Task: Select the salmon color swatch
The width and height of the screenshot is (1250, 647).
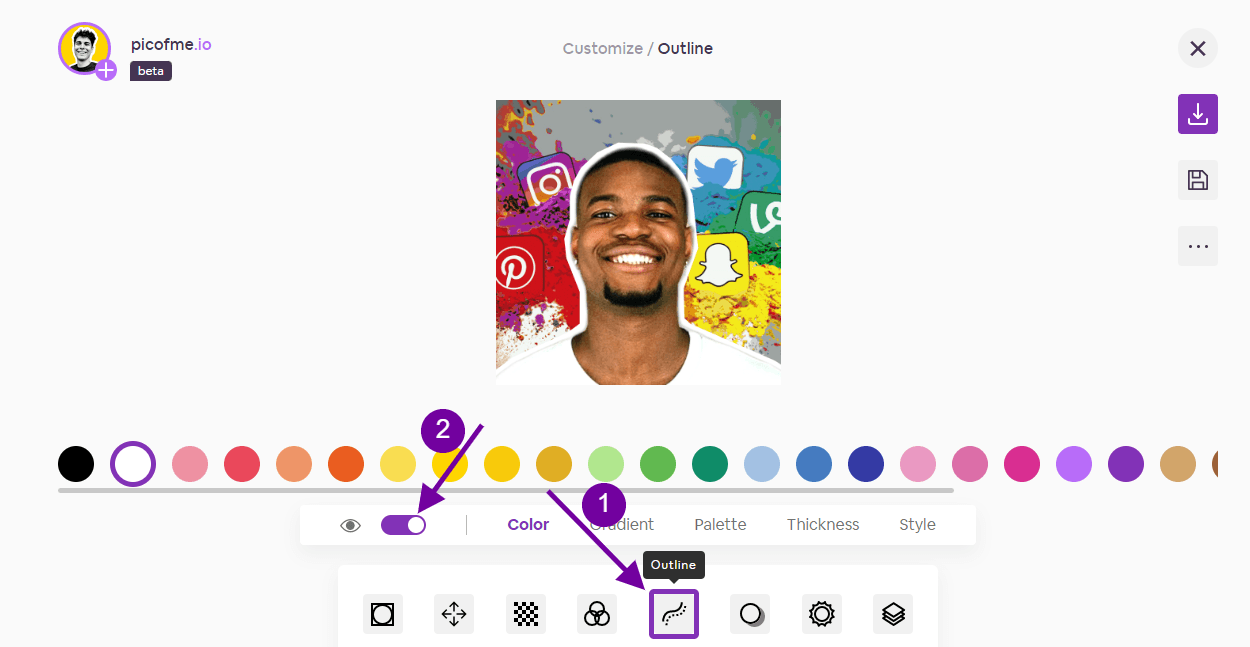Action: tap(294, 464)
